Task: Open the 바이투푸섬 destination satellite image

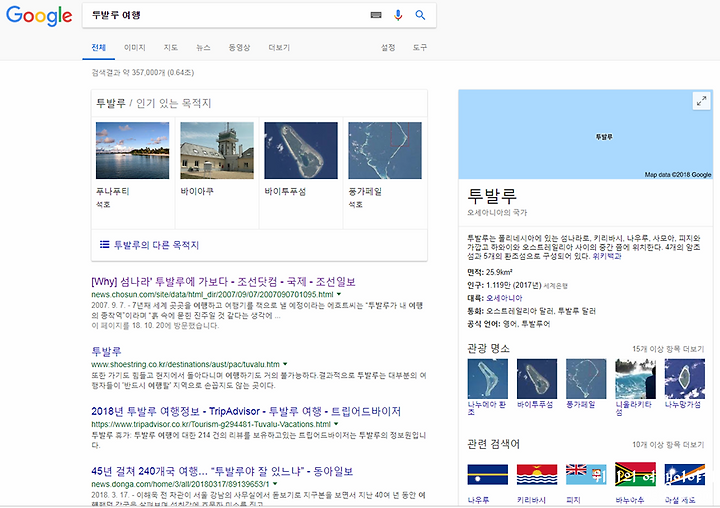Action: 301,150
